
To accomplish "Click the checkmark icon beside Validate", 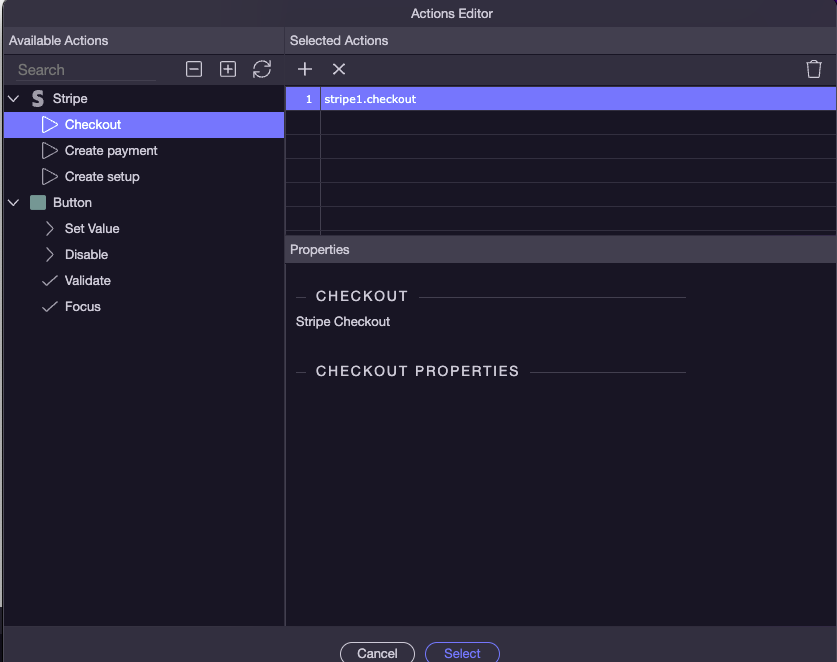I will (50, 280).
